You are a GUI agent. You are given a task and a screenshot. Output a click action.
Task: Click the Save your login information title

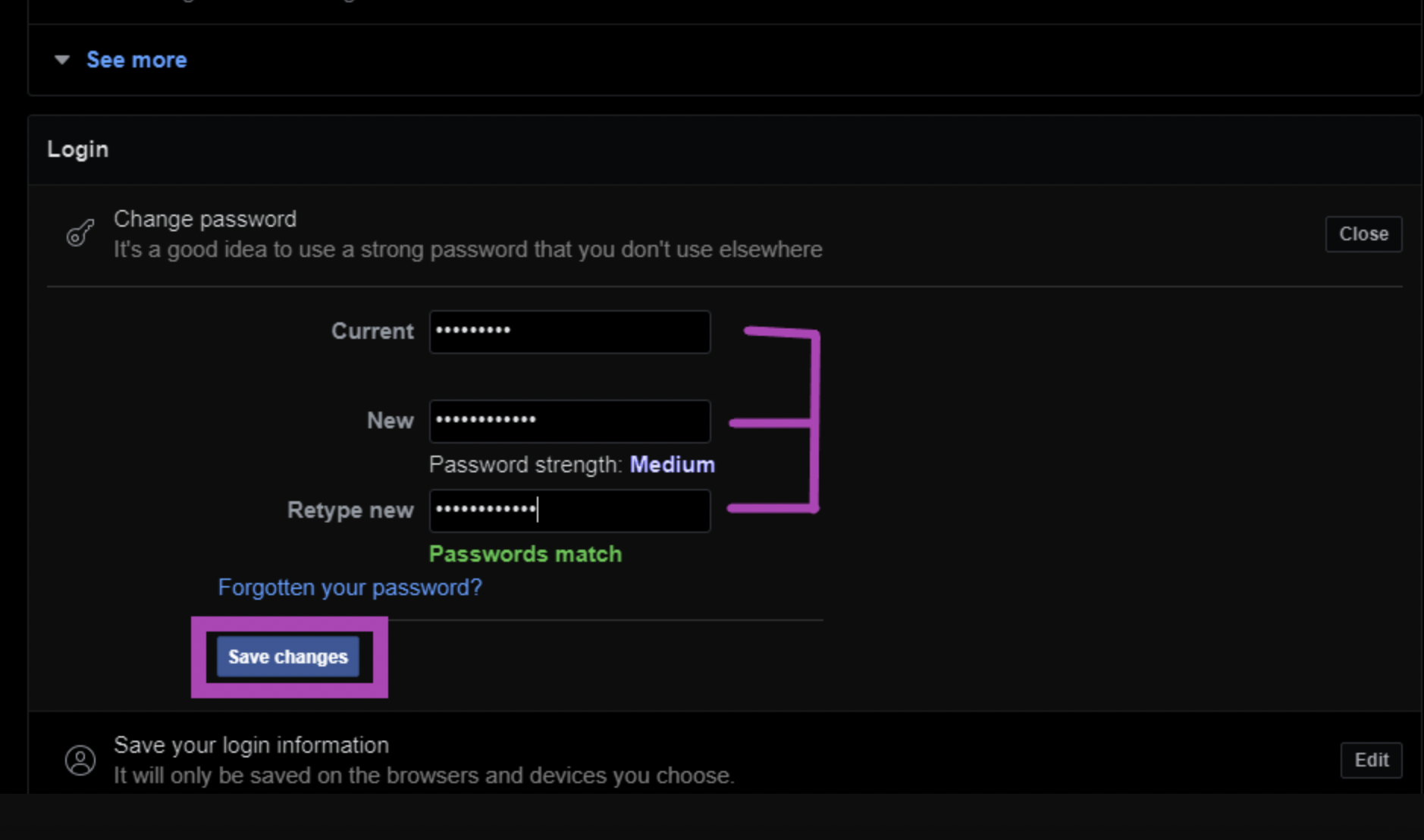click(251, 745)
